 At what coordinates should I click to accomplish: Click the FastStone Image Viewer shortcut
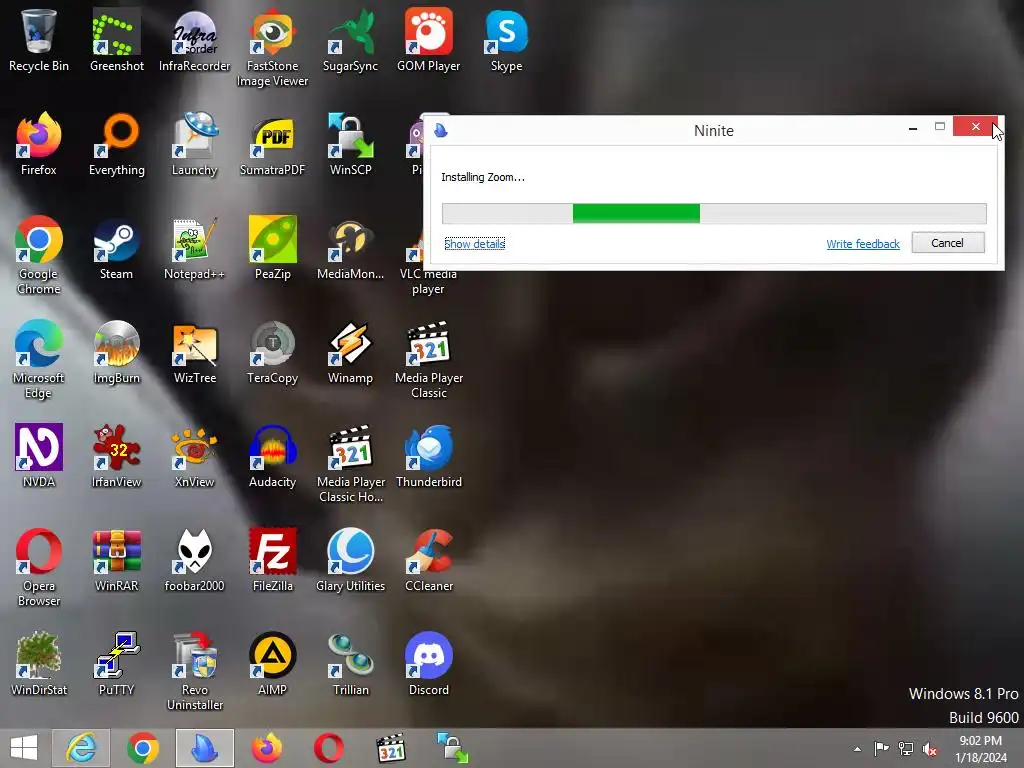pyautogui.click(x=272, y=48)
